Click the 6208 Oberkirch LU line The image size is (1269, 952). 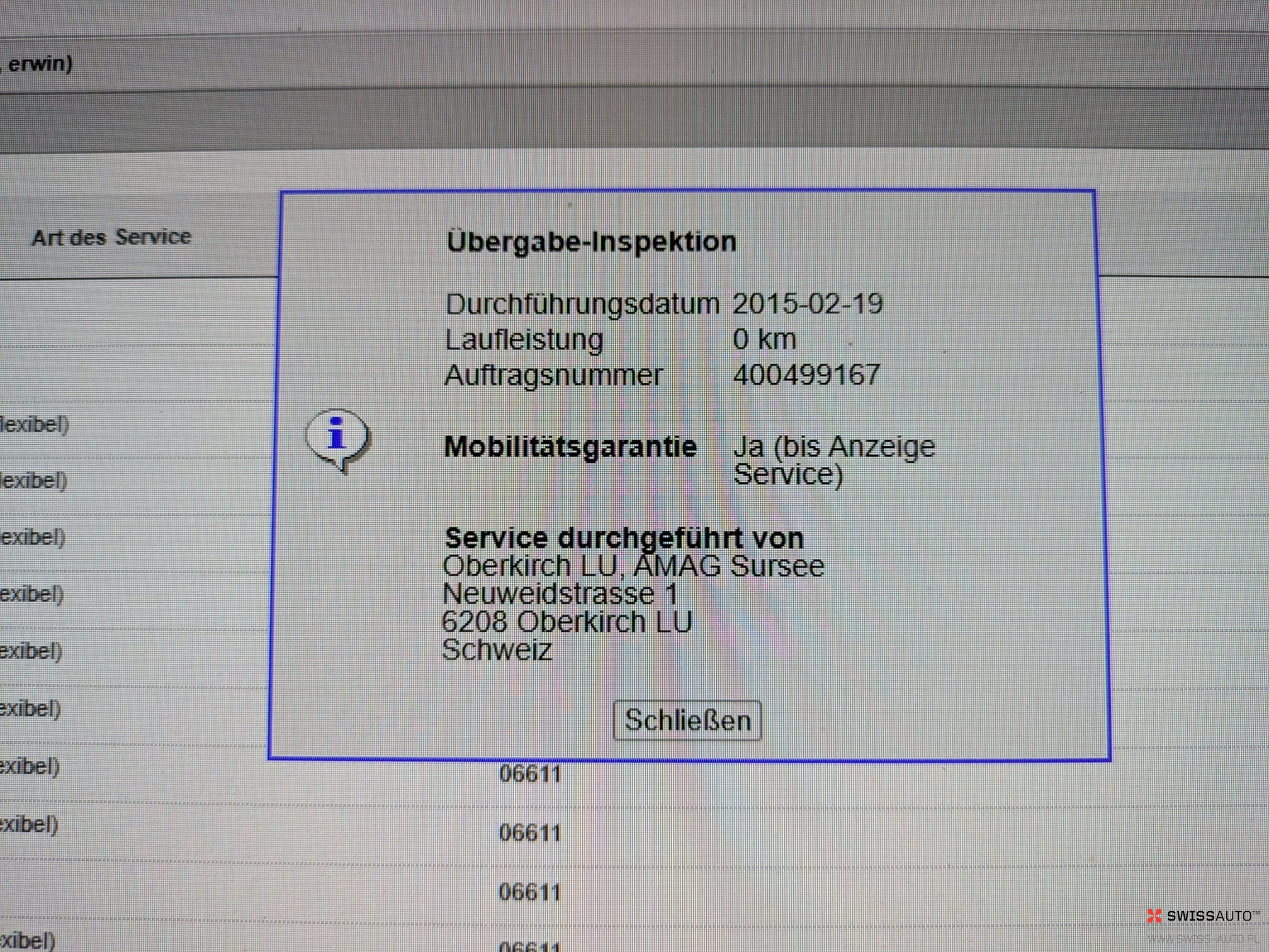(x=567, y=622)
